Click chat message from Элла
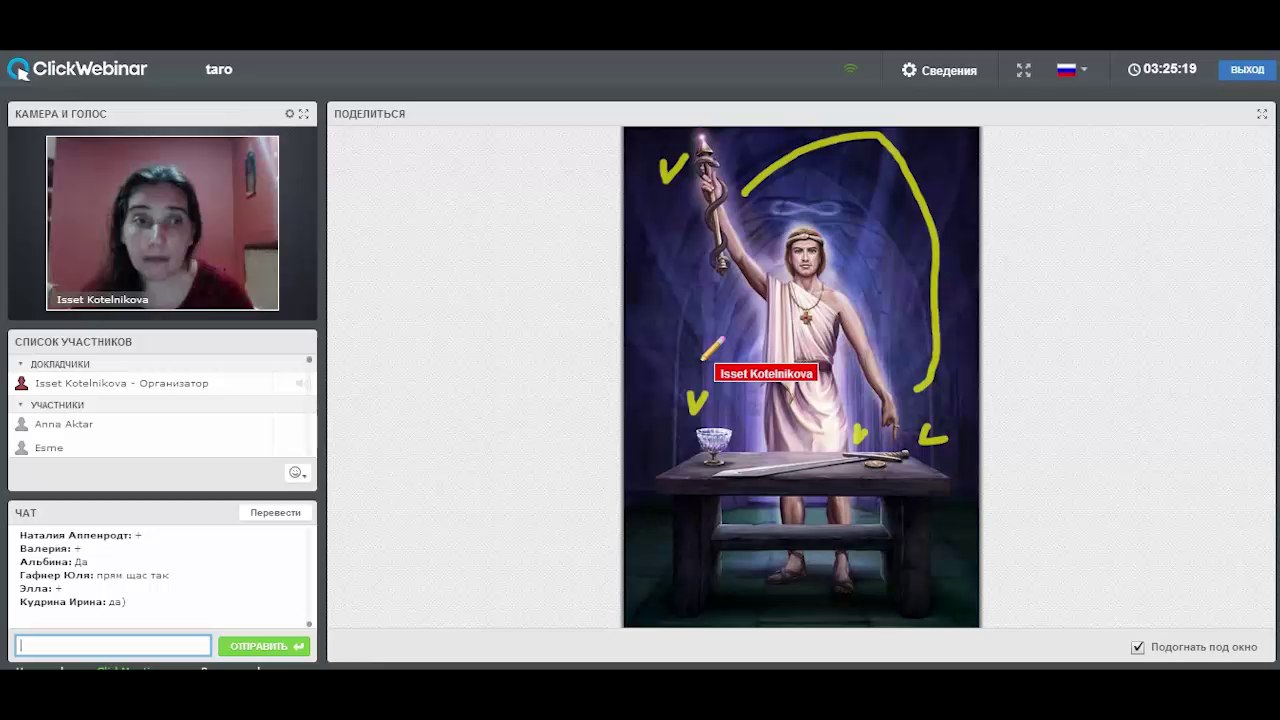The width and height of the screenshot is (1280, 720). pyautogui.click(x=41, y=588)
